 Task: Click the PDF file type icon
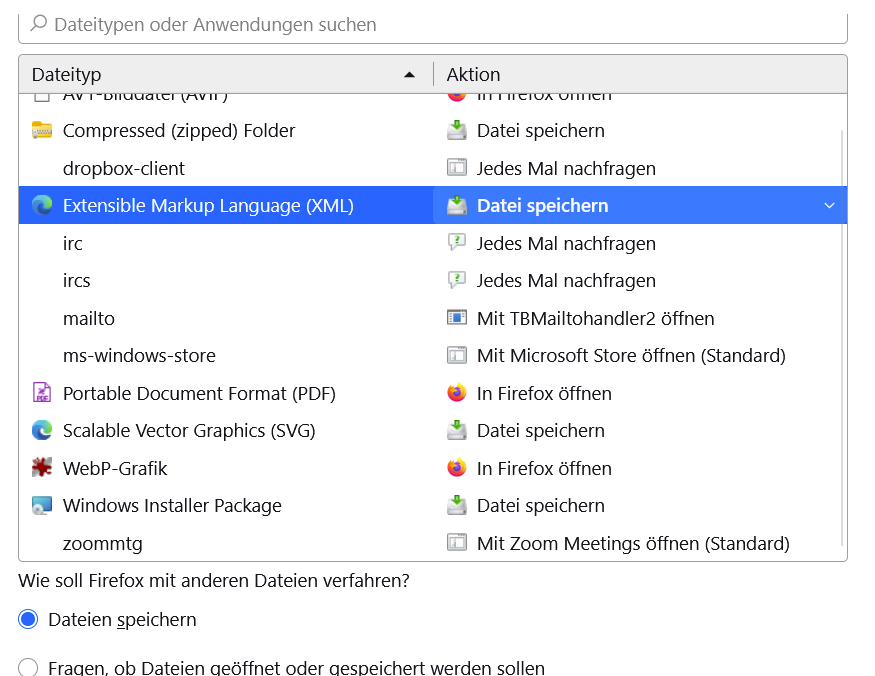click(x=42, y=393)
